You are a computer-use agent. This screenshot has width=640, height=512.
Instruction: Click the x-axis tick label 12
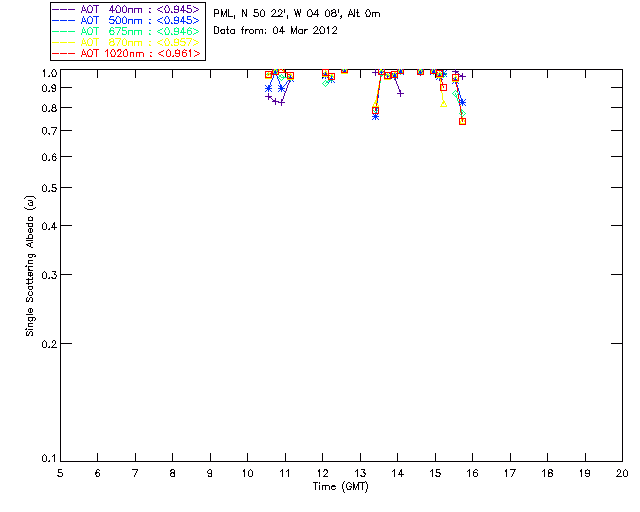tap(322, 472)
